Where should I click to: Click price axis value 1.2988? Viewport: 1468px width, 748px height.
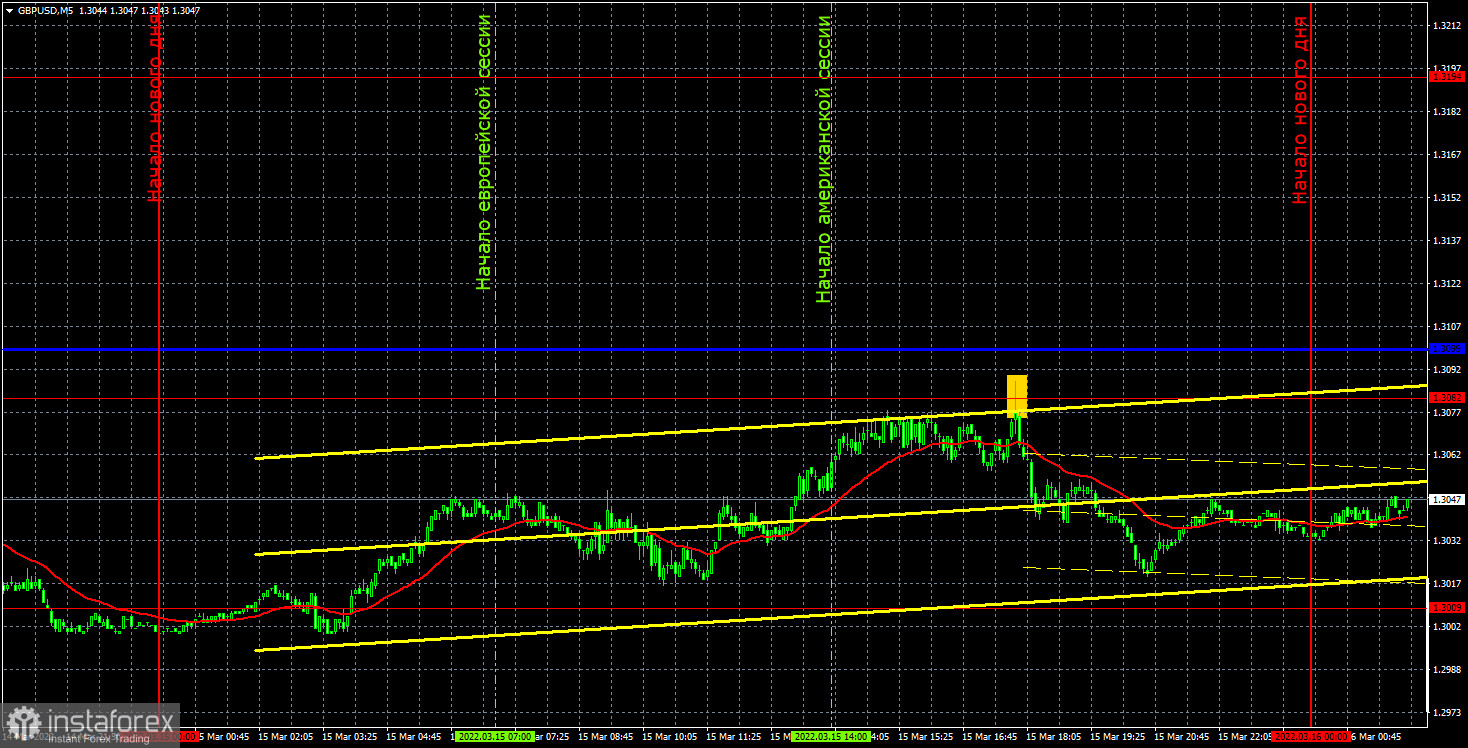1445,670
